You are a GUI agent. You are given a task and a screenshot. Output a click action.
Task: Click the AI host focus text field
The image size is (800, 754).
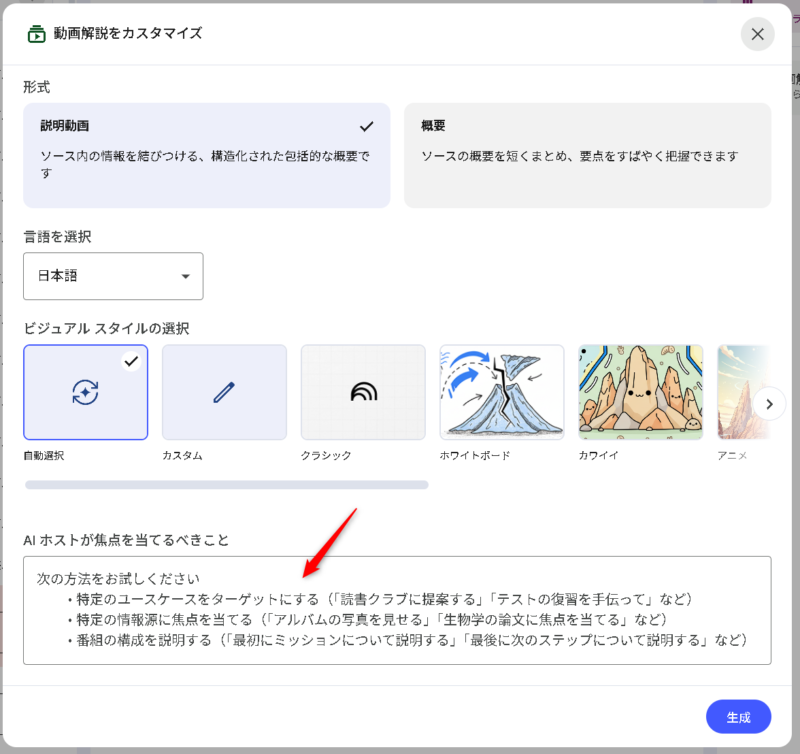(397, 610)
